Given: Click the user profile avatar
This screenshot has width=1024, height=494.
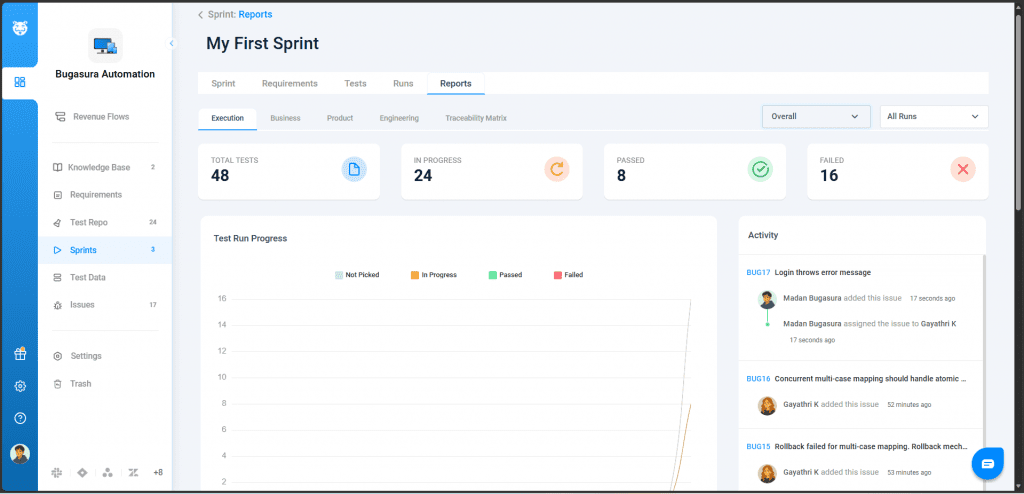Looking at the screenshot, I should click(x=20, y=454).
